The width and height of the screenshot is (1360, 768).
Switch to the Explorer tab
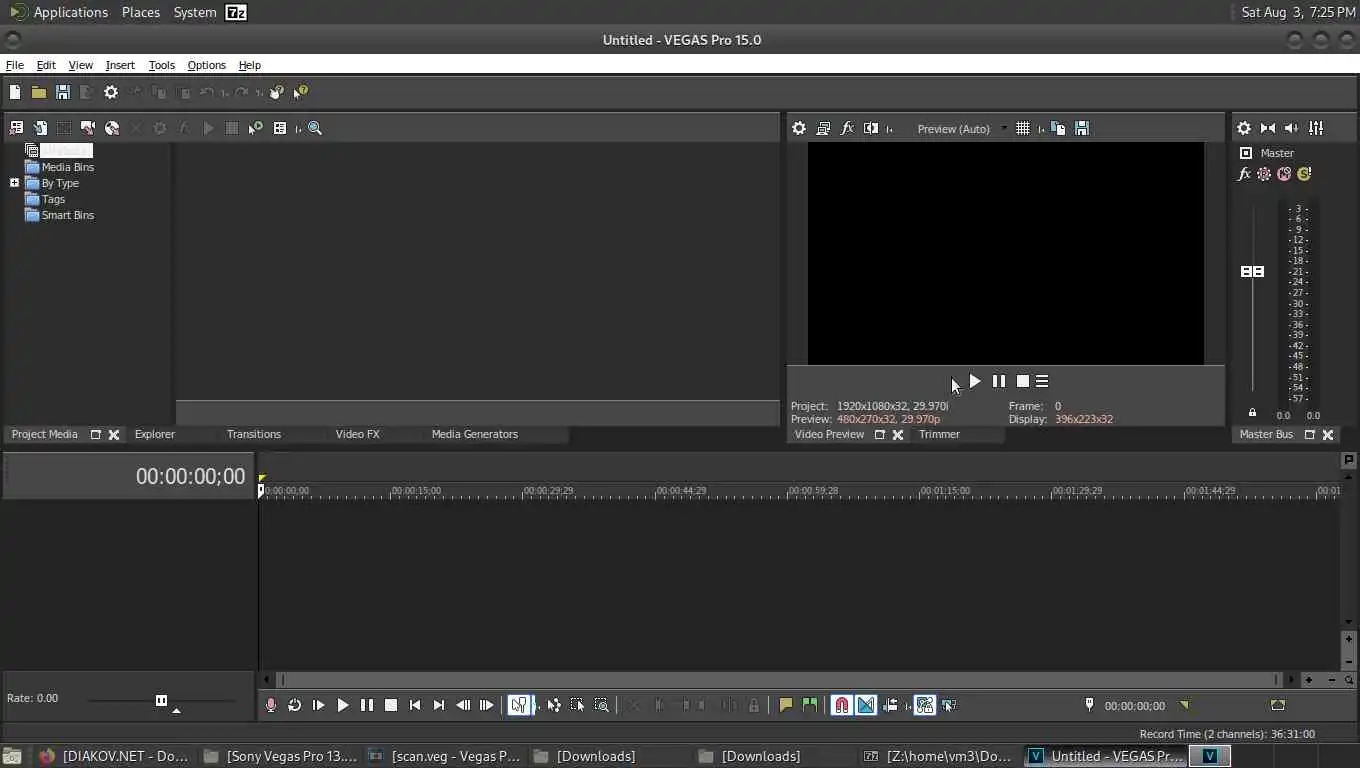[155, 434]
